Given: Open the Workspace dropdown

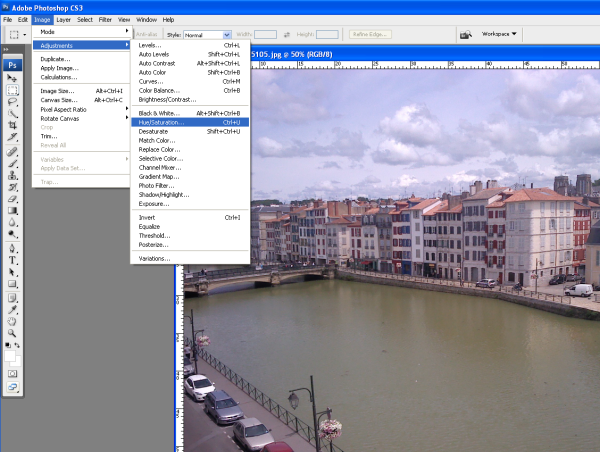Looking at the screenshot, I should point(500,34).
